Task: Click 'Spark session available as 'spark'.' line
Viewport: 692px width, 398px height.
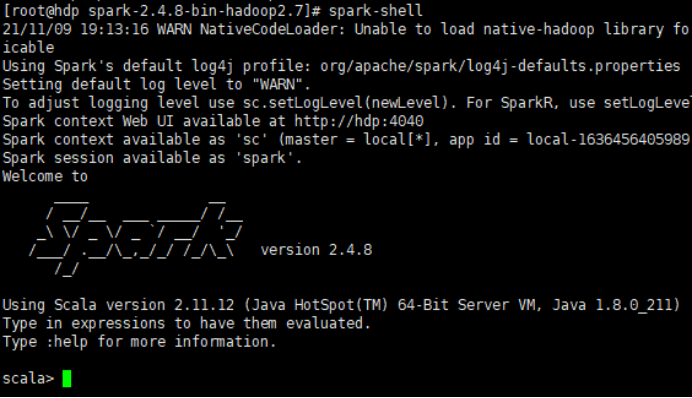Action: pyautogui.click(x=152, y=158)
